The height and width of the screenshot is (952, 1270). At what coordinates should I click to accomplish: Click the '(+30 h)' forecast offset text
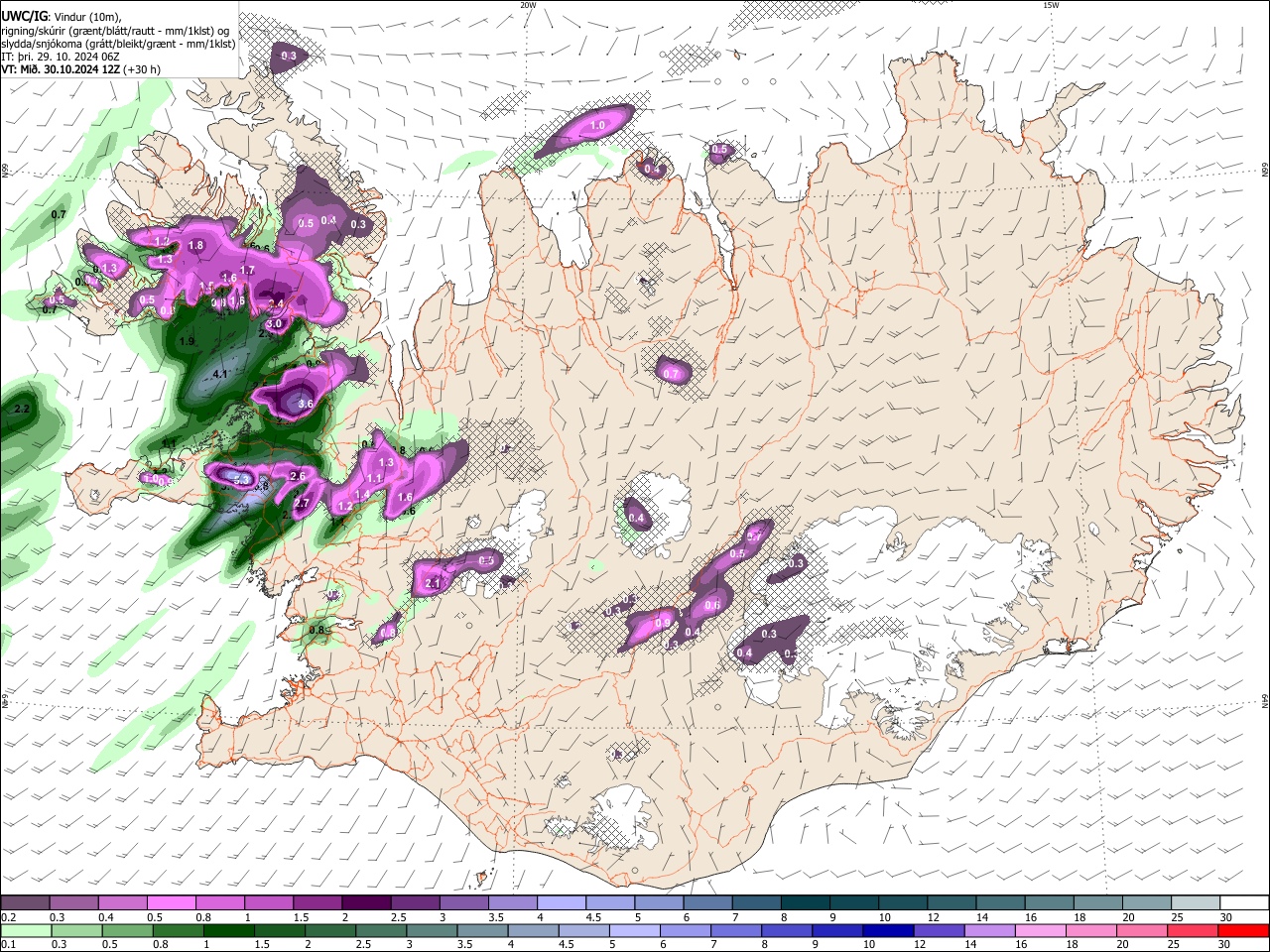point(142,69)
